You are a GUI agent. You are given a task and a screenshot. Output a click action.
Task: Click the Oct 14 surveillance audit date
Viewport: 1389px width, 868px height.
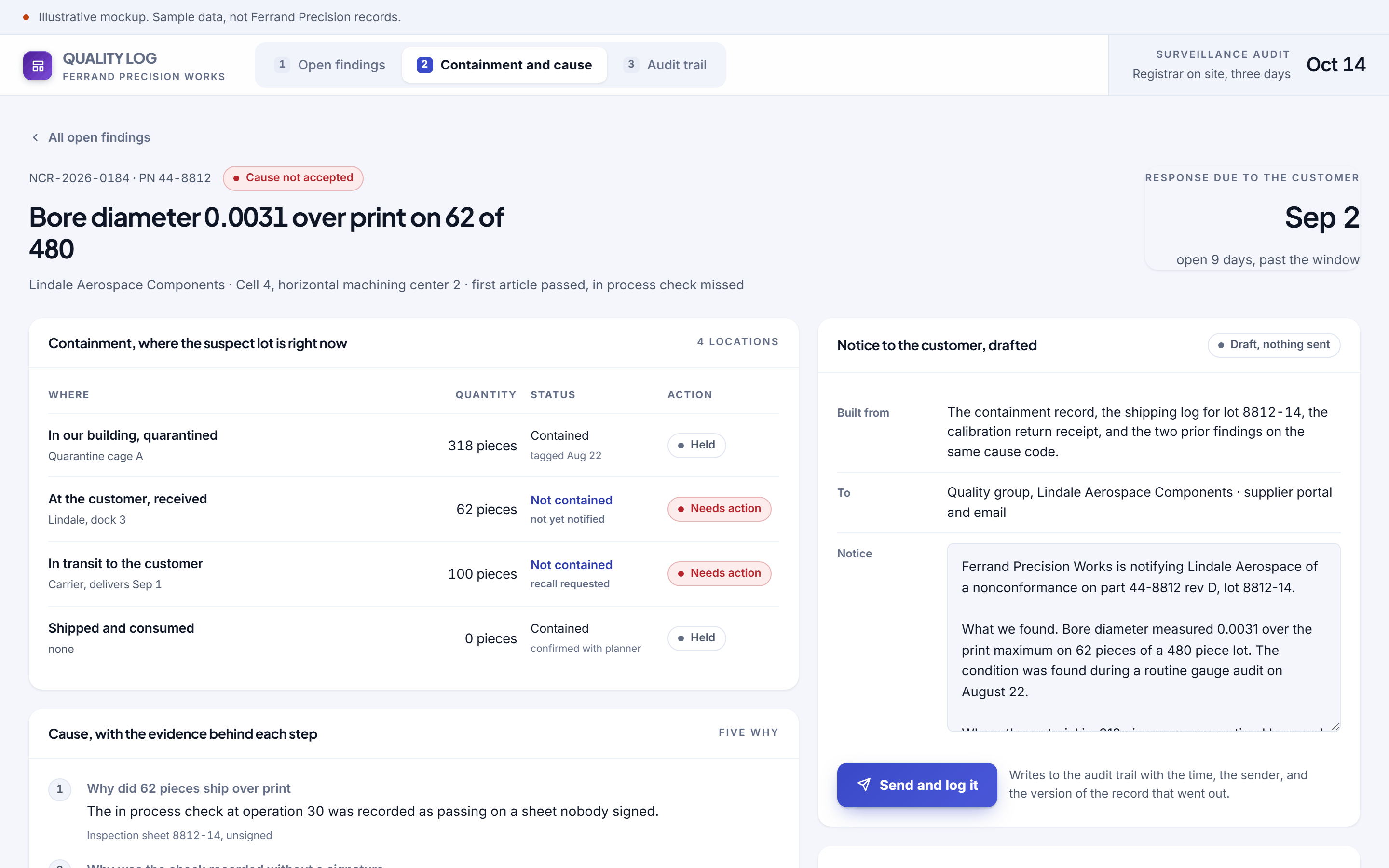pos(1335,65)
